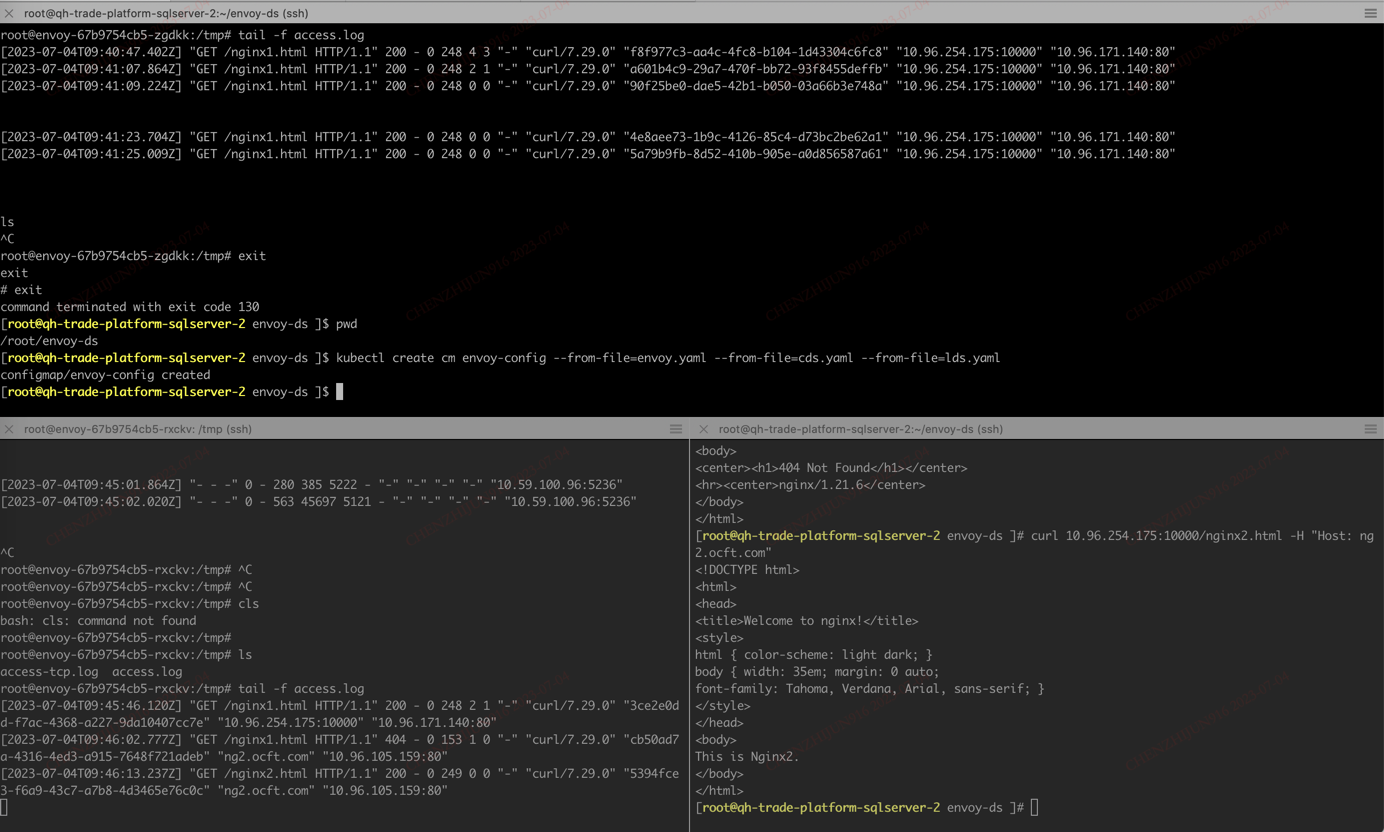Click the cursor at the bottom-right prompt
The image size is (1384, 832).
click(x=1034, y=807)
